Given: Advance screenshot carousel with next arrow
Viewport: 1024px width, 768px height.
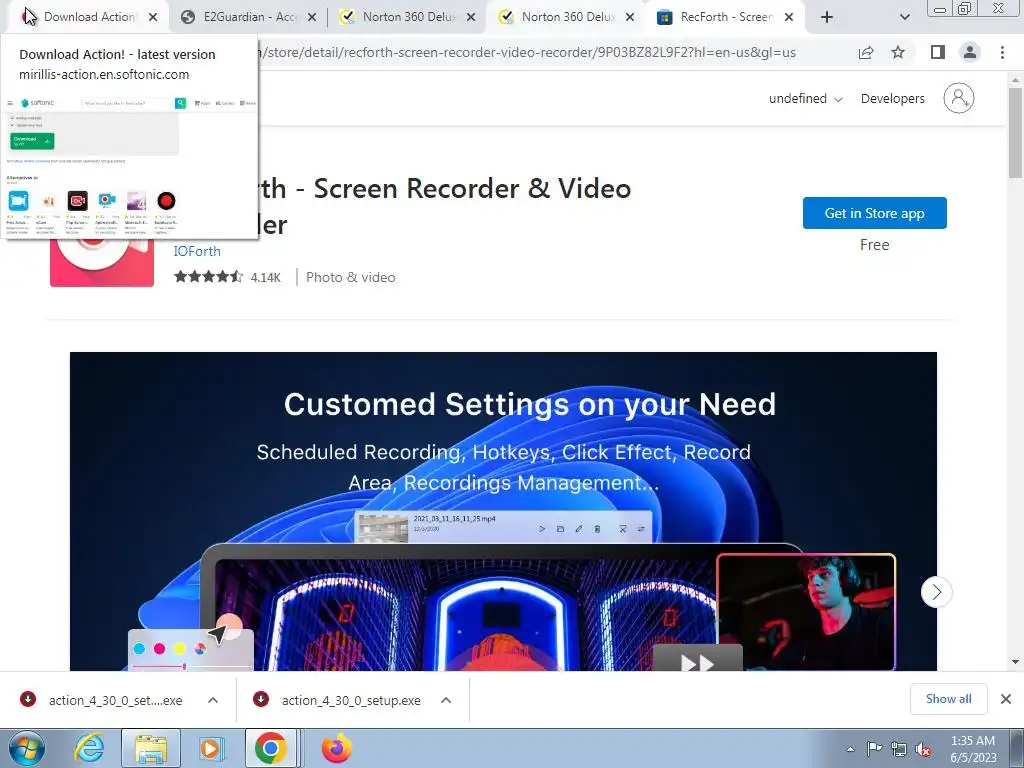Looking at the screenshot, I should coord(936,592).
